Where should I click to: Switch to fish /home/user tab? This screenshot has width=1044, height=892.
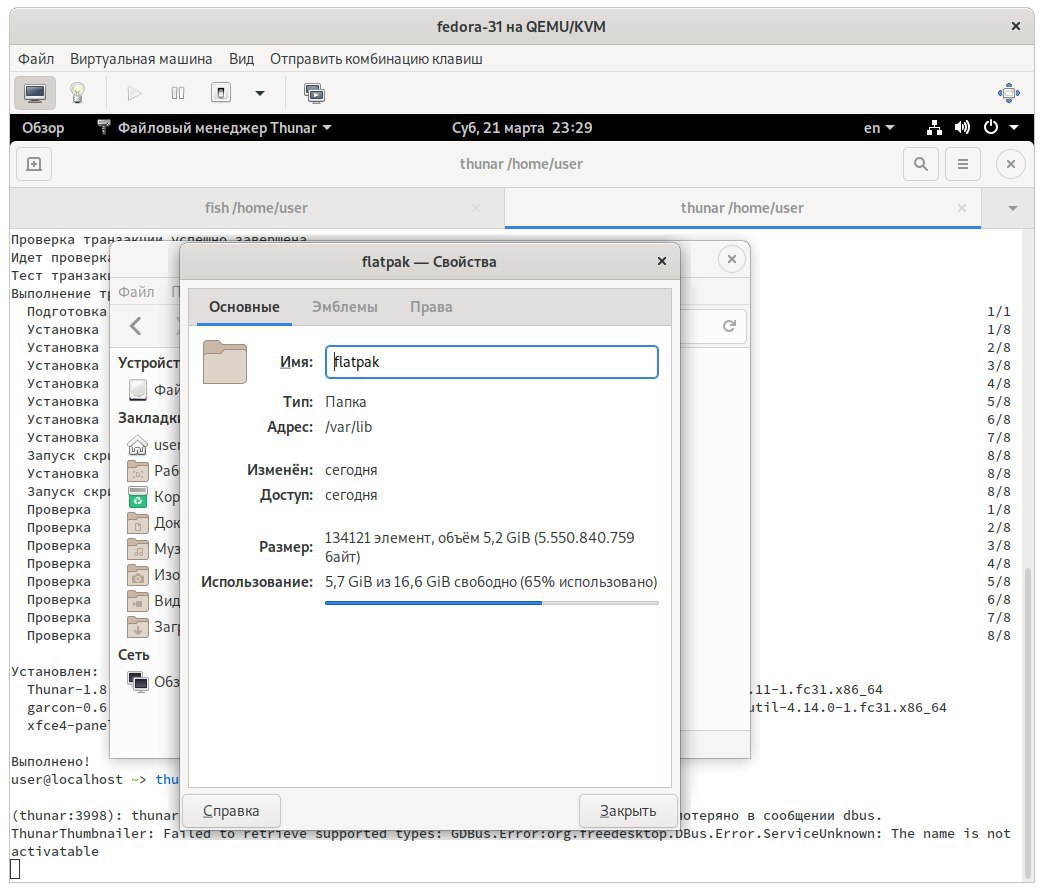pyautogui.click(x=256, y=208)
